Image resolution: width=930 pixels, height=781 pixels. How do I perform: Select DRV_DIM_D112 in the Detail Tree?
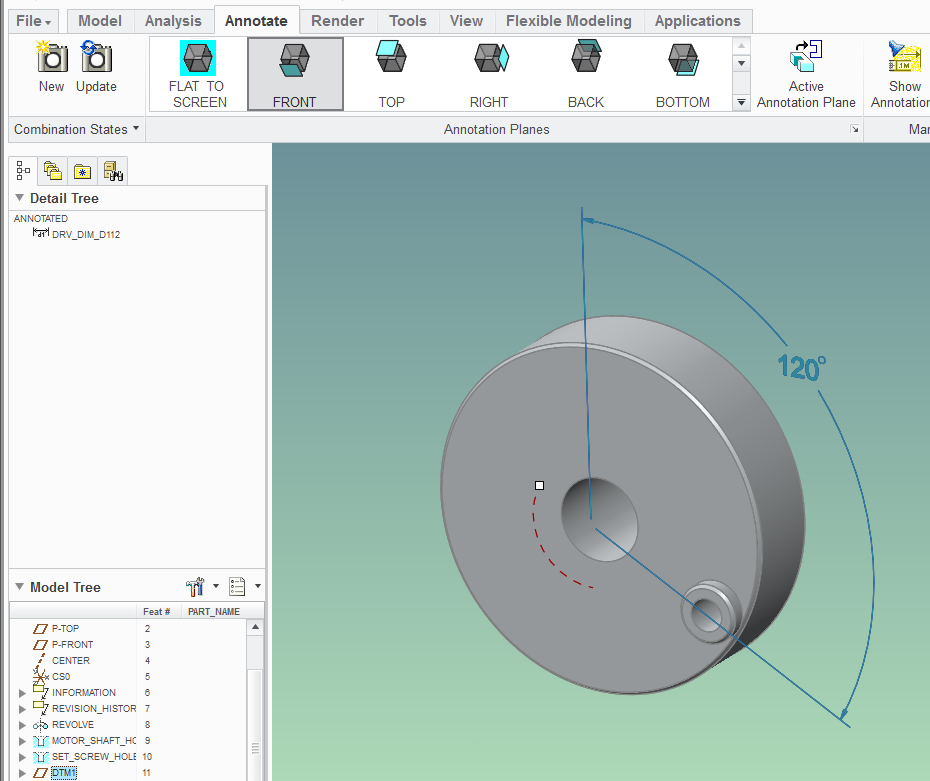pyautogui.click(x=85, y=234)
